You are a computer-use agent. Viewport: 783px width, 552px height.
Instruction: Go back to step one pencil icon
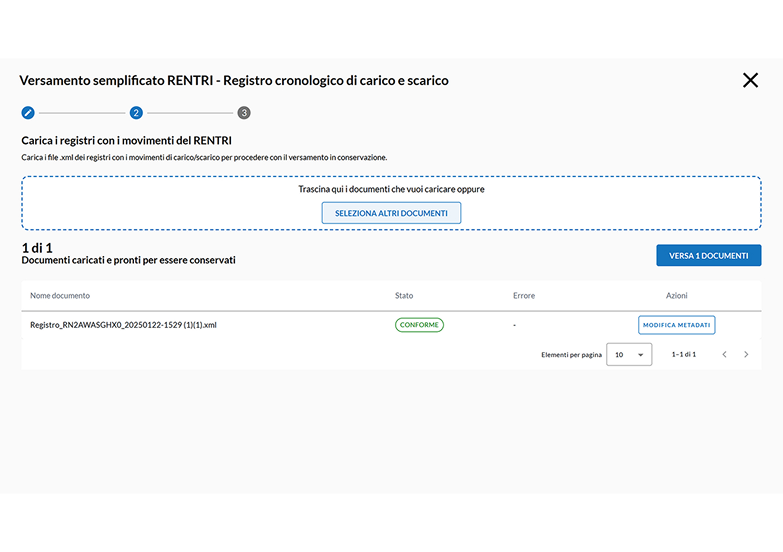point(28,113)
